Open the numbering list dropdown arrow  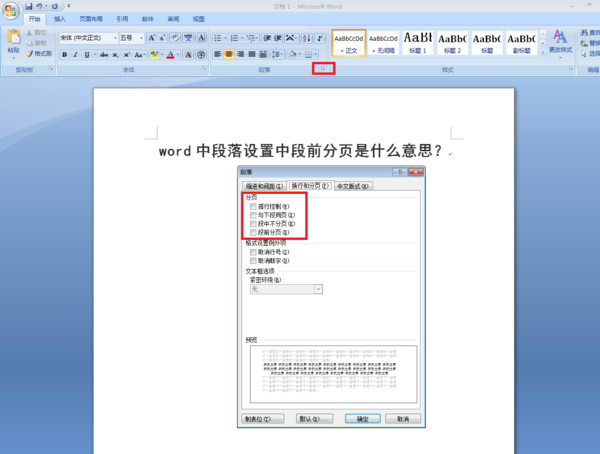pos(242,38)
